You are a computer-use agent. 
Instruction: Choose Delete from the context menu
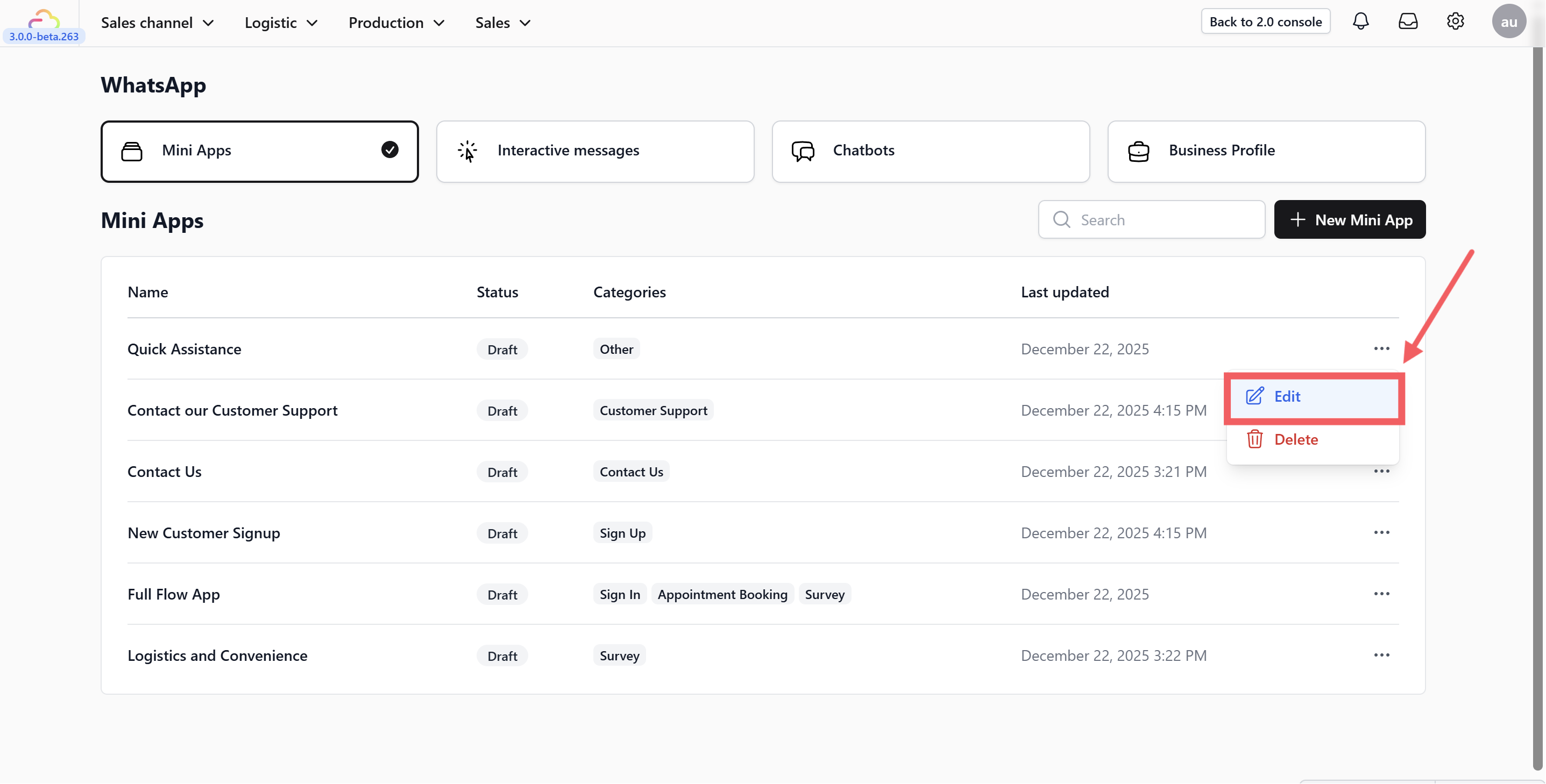click(x=1313, y=440)
